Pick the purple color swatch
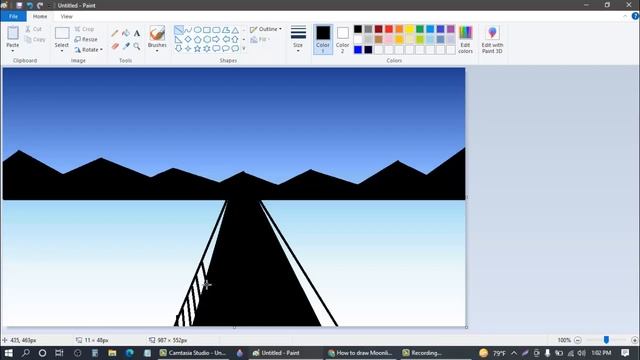The height and width of the screenshot is (360, 640). [451, 29]
